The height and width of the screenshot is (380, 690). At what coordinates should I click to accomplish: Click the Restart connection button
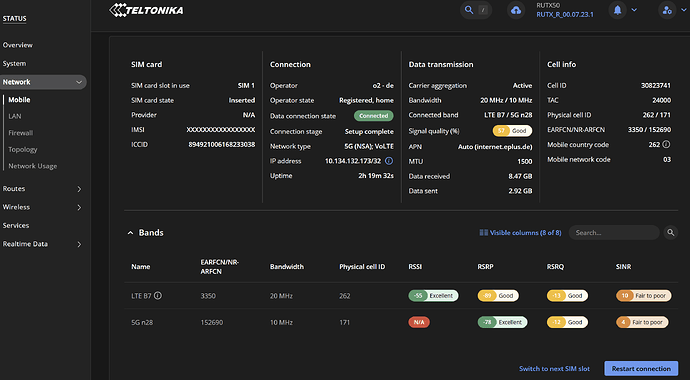(641, 369)
